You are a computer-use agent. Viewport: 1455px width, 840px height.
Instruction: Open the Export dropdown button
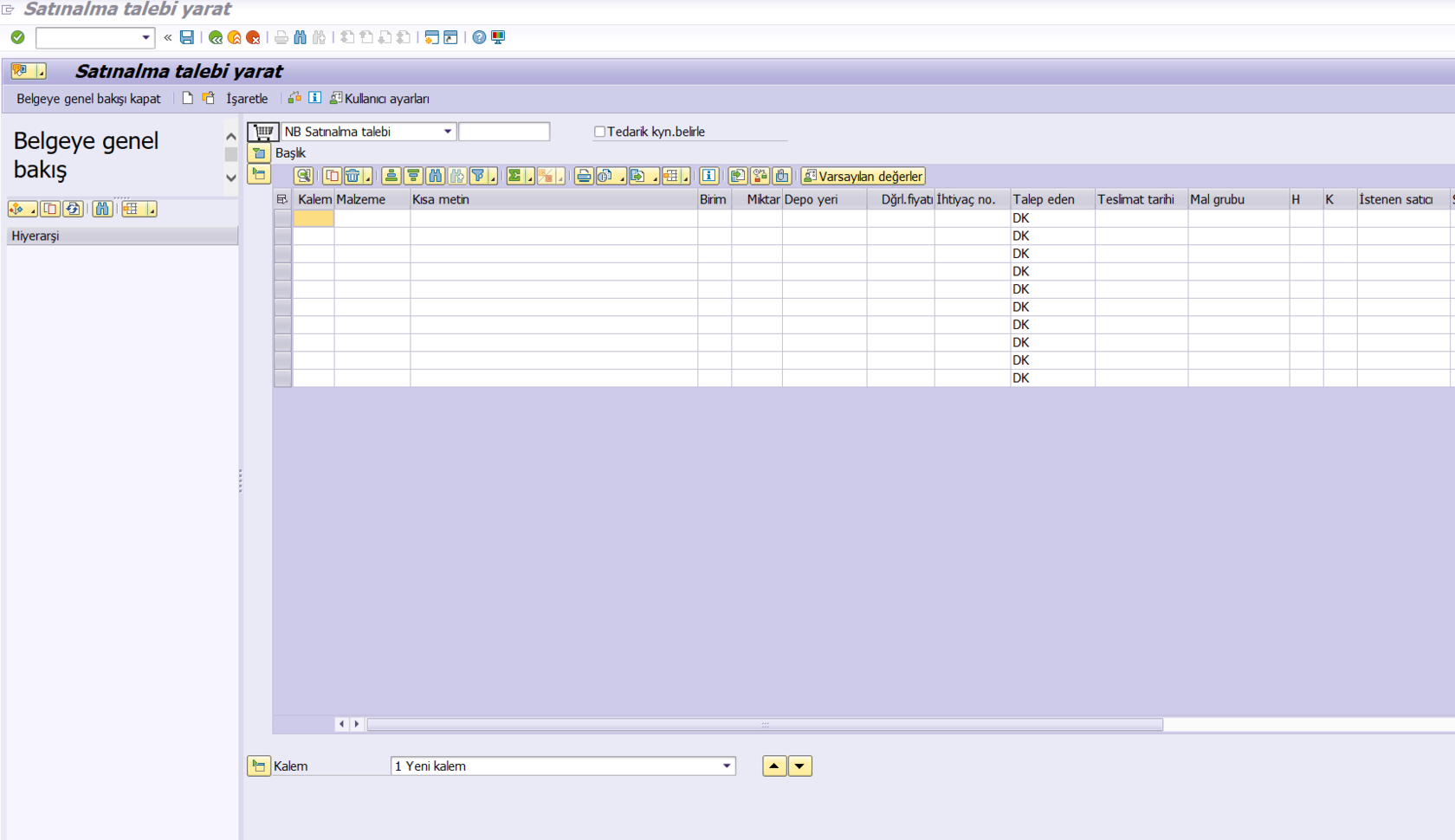point(643,176)
